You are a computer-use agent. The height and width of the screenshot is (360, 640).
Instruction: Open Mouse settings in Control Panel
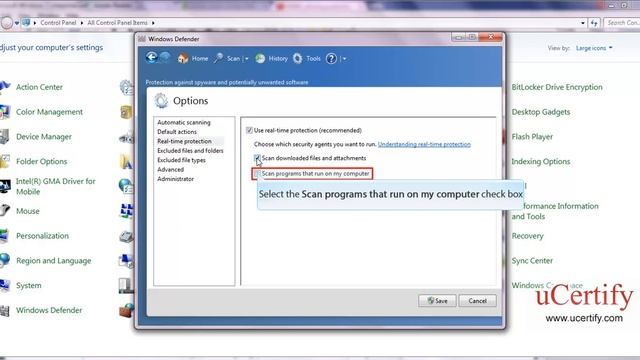click(28, 211)
